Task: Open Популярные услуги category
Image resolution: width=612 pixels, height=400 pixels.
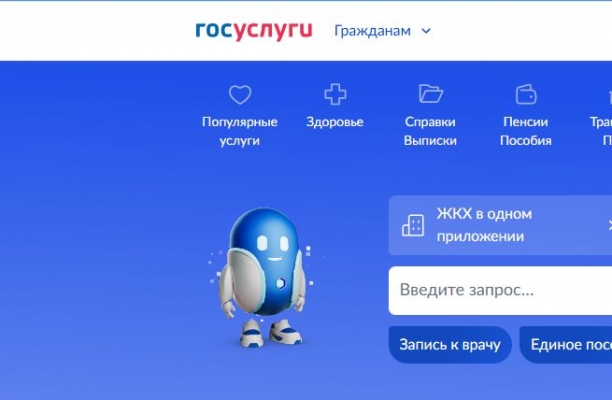Action: pyautogui.click(x=240, y=131)
